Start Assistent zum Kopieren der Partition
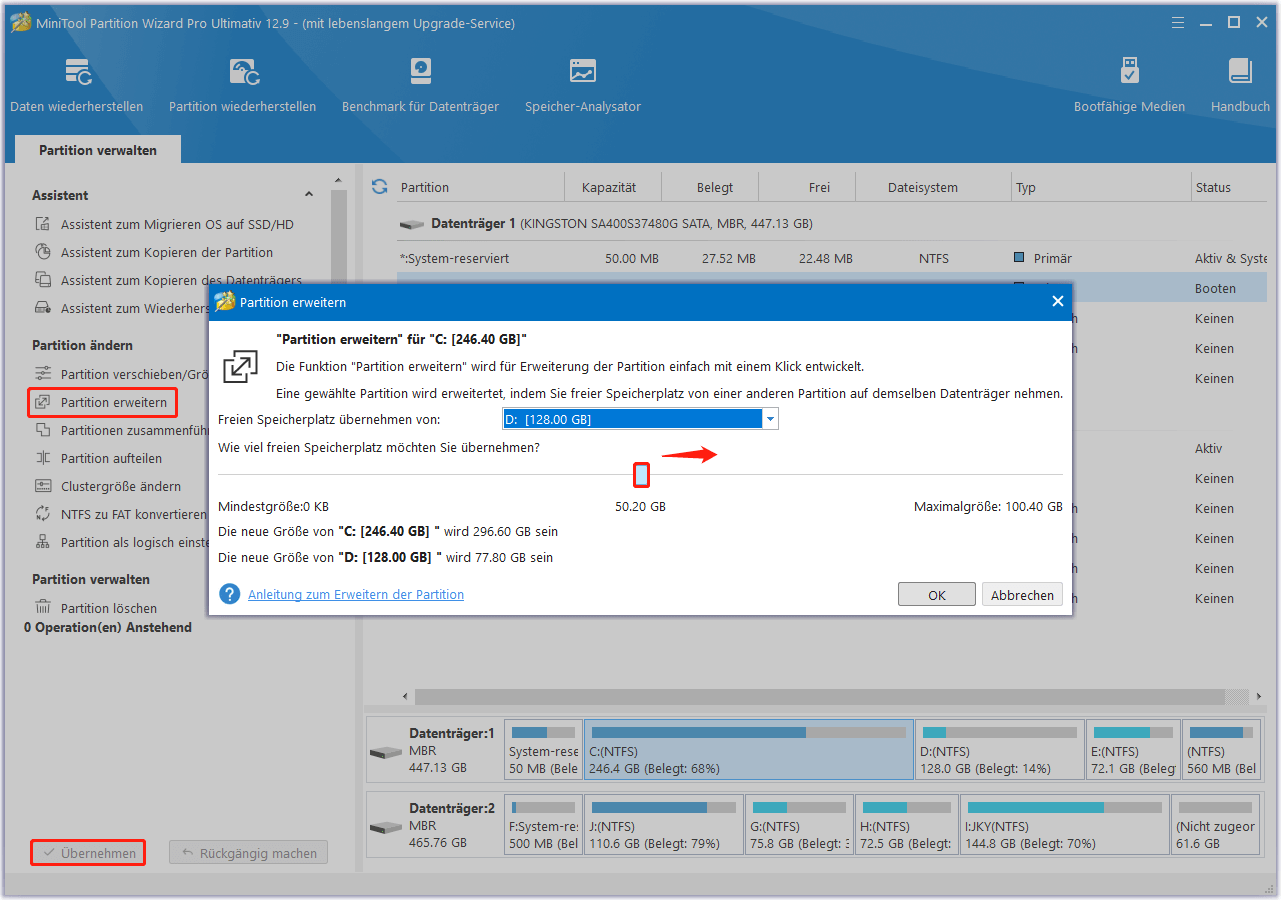The image size is (1281, 900). [166, 253]
